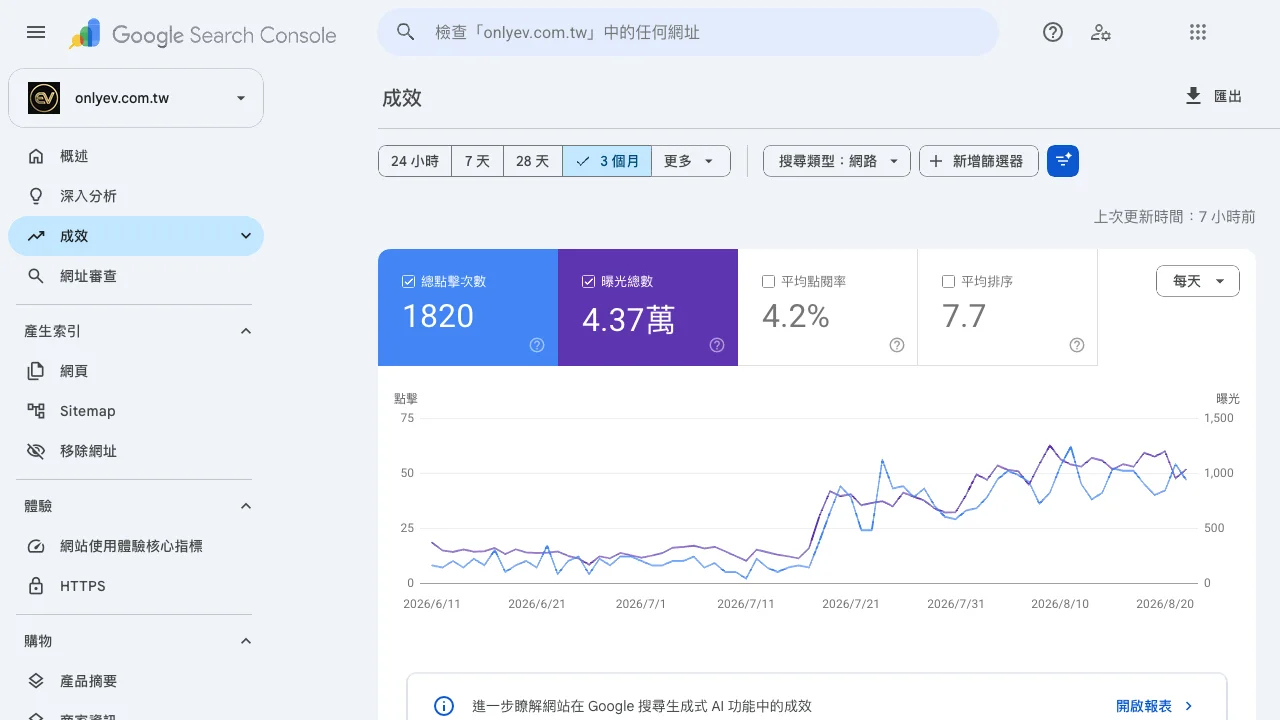Open the 每天 granularity dropdown
The height and width of the screenshot is (720, 1280).
click(x=1198, y=281)
